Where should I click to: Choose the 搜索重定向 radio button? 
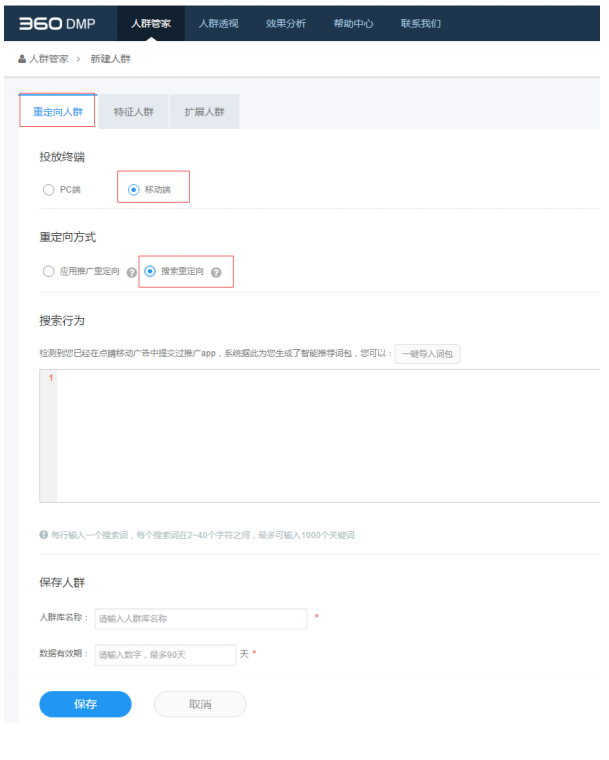(x=150, y=271)
